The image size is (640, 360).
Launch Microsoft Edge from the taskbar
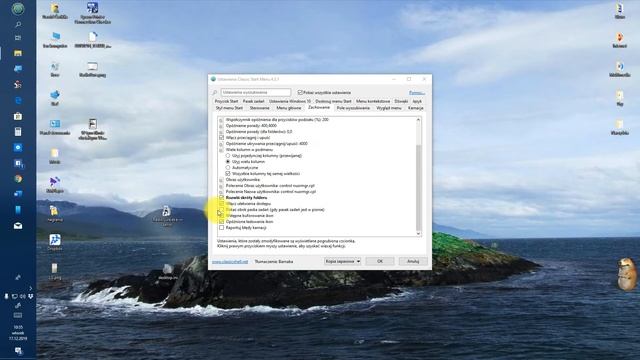click(x=18, y=100)
